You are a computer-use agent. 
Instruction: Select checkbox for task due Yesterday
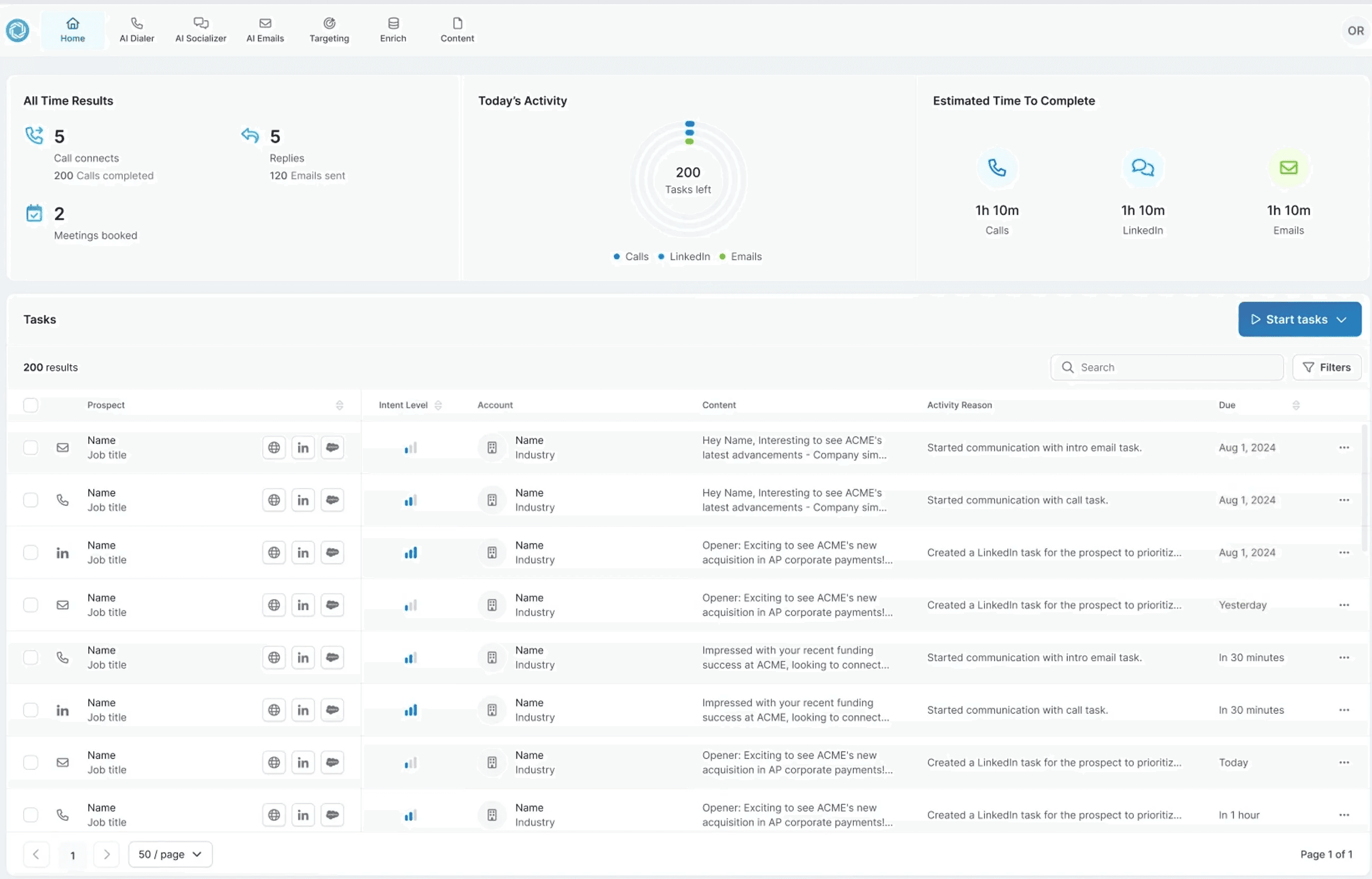coord(31,605)
